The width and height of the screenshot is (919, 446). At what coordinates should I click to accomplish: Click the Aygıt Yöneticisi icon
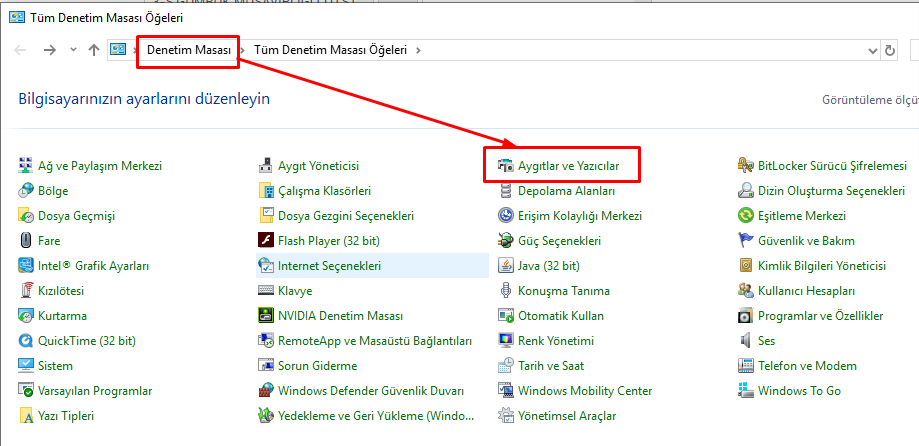(266, 166)
